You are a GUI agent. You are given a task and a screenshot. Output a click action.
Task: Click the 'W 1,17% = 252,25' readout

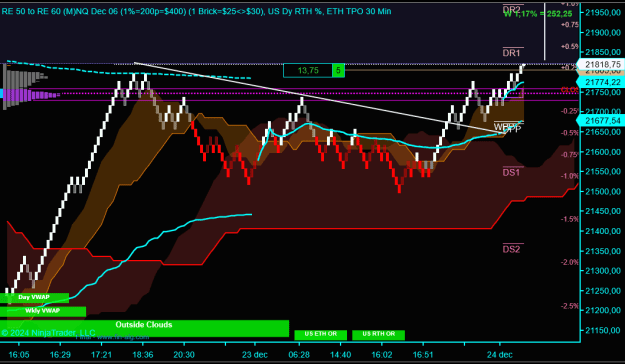click(x=538, y=14)
